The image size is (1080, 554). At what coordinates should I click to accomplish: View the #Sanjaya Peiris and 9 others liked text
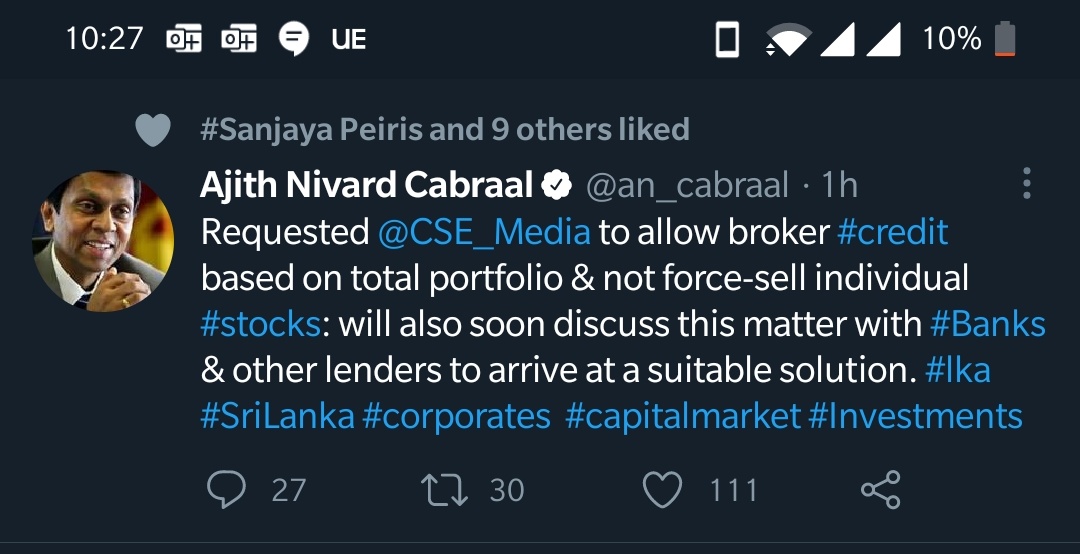pyautogui.click(x=445, y=129)
